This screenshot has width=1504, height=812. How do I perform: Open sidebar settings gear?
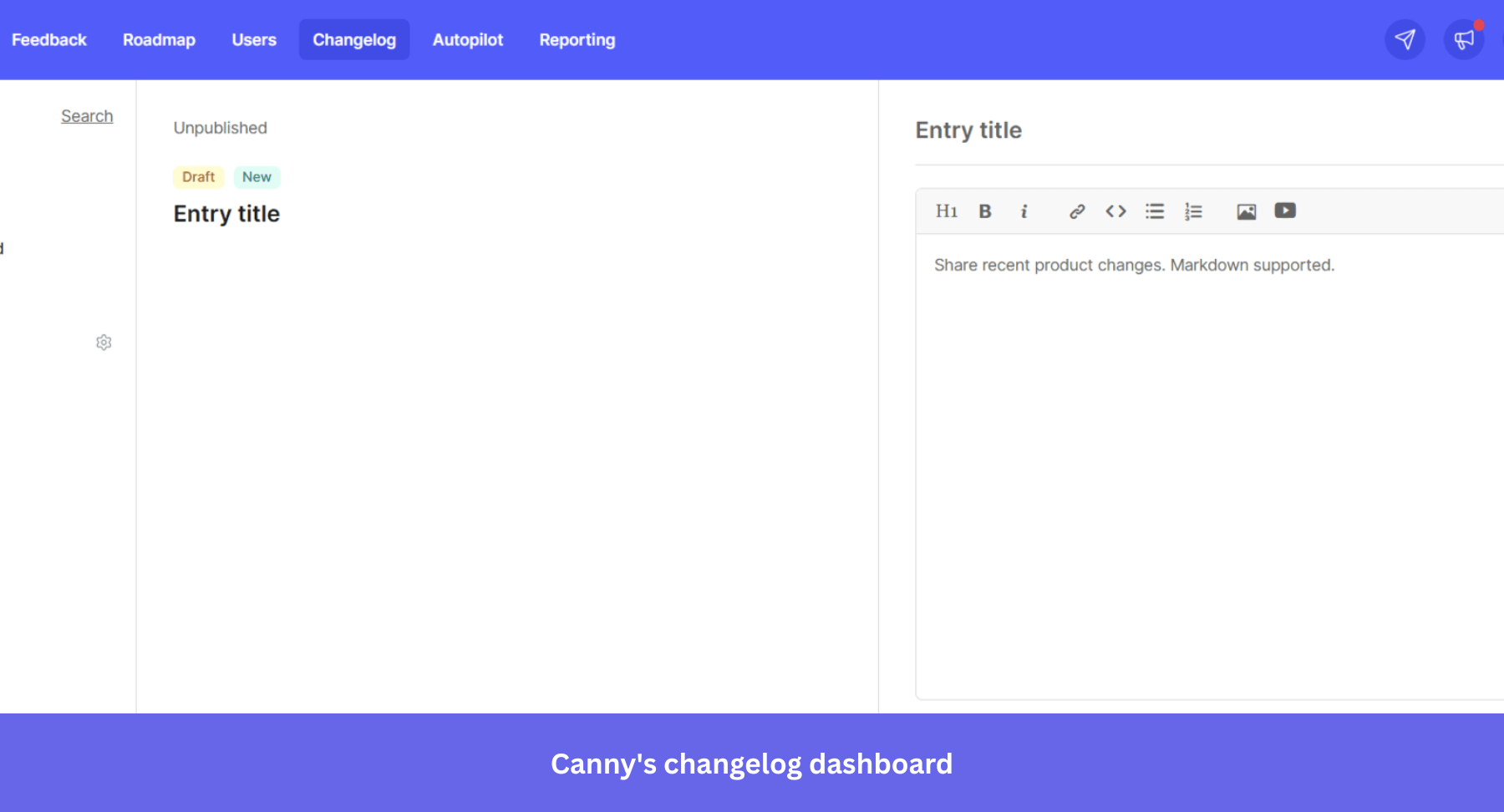click(x=104, y=343)
